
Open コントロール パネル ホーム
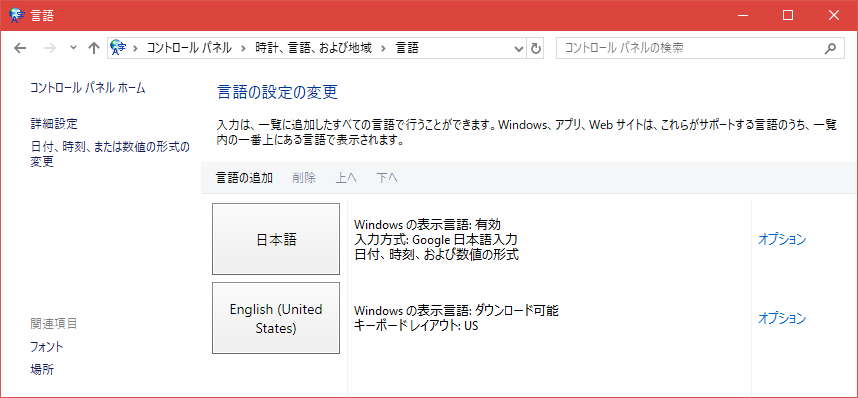pyautogui.click(x=88, y=88)
